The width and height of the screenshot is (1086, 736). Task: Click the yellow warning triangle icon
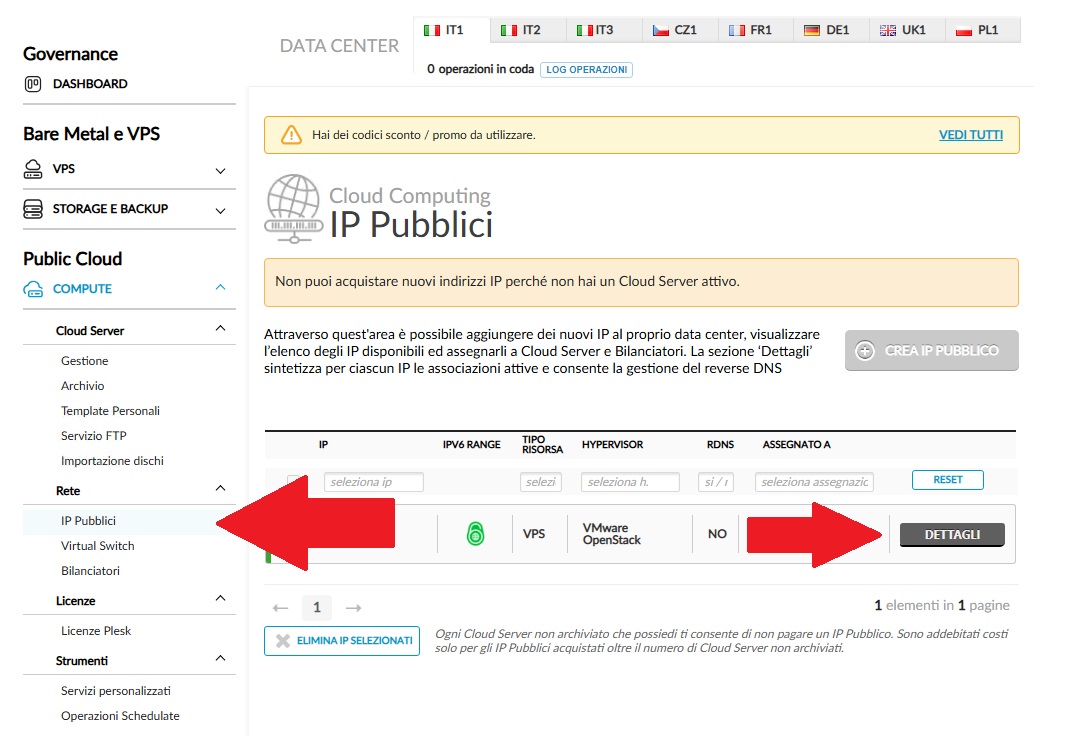(290, 135)
